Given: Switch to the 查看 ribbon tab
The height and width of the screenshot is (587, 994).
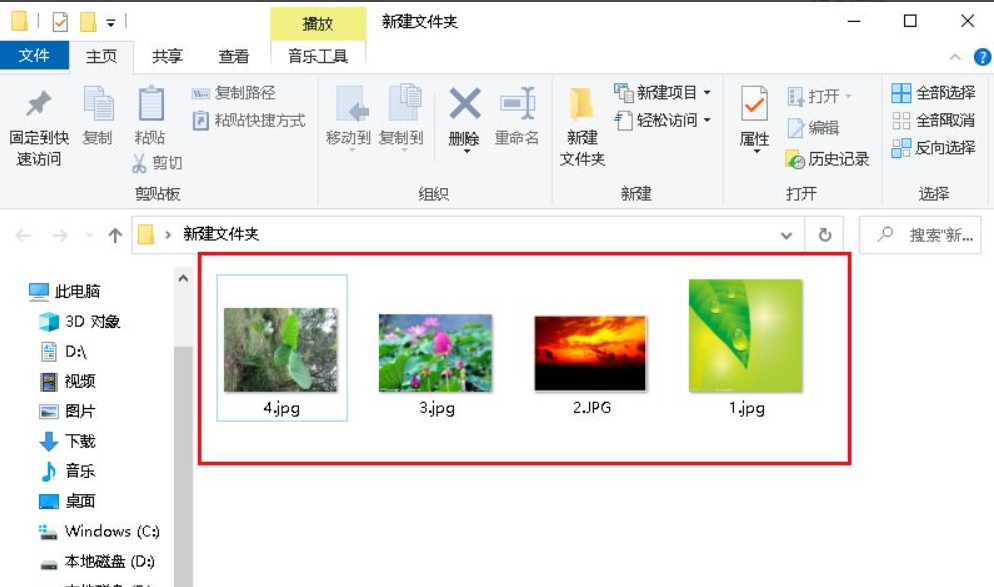Looking at the screenshot, I should 233,56.
